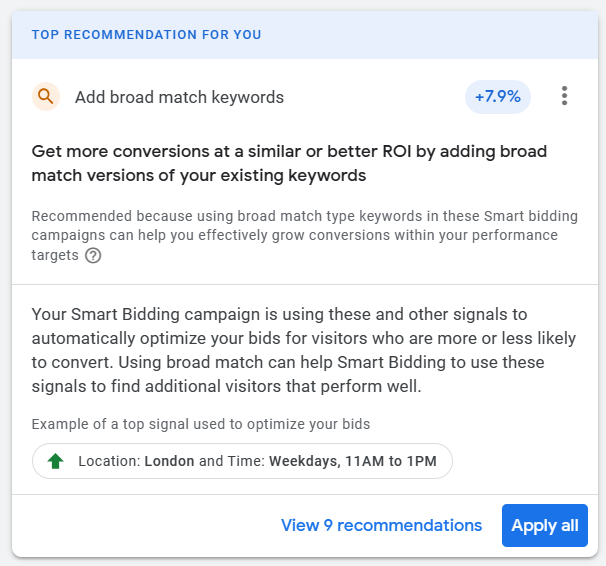Click the orange search magnifier icon
Image resolution: width=606 pixels, height=566 pixels.
point(45,97)
